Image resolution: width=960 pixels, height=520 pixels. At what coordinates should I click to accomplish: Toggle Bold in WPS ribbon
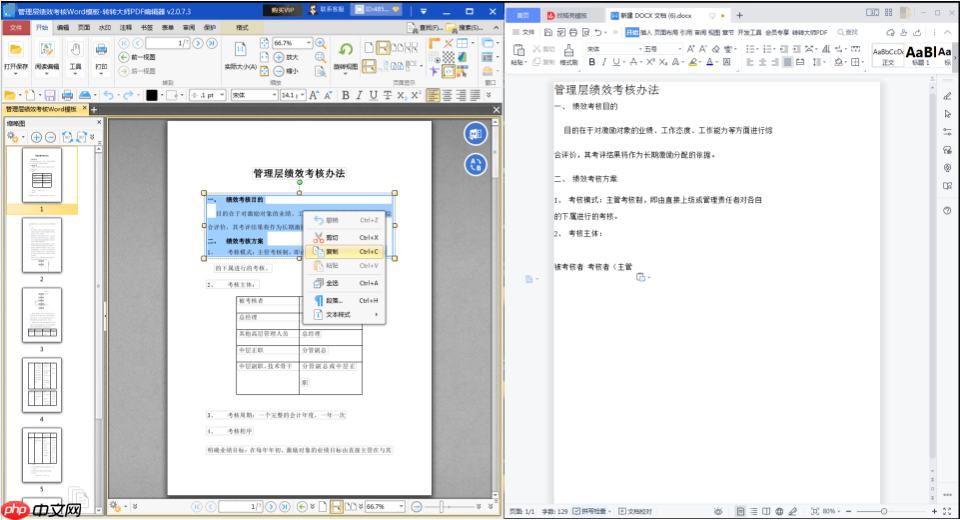(591, 62)
